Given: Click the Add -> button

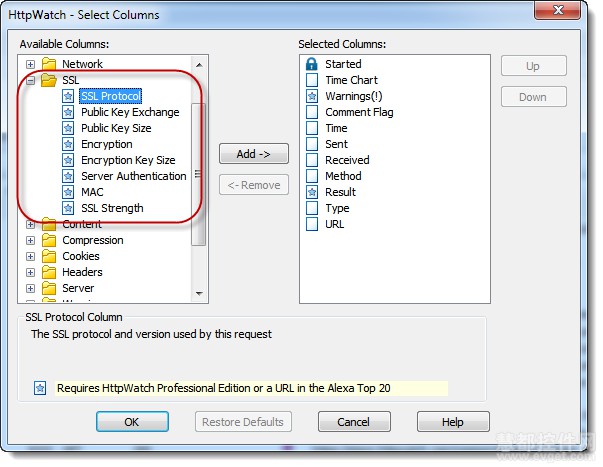Looking at the screenshot, I should [x=254, y=154].
